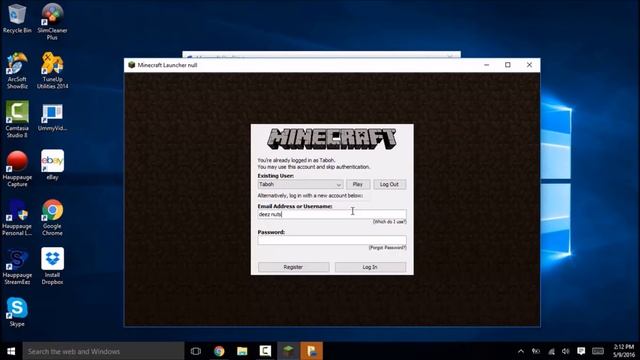Click the Log In button
640x360 pixels.
click(370, 267)
